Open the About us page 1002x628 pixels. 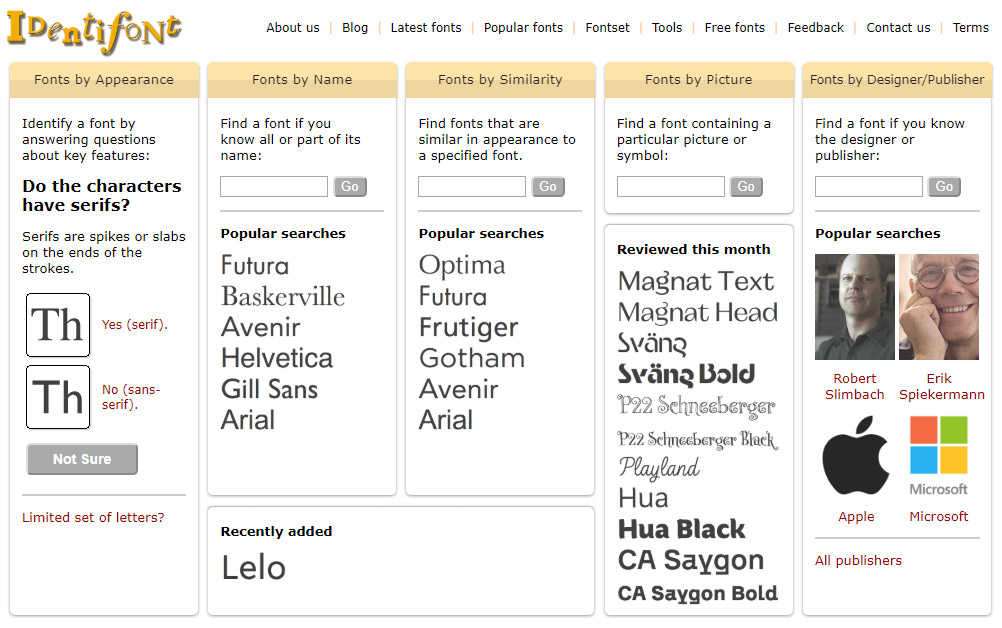[293, 27]
